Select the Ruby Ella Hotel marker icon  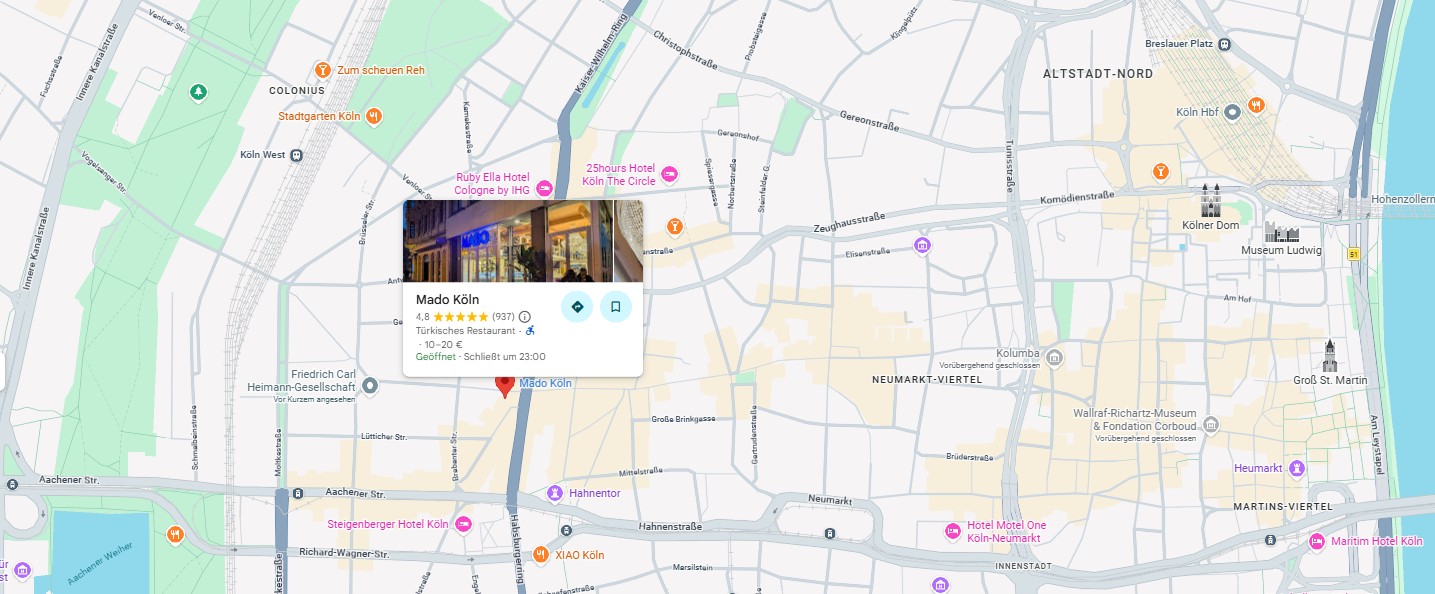point(544,188)
